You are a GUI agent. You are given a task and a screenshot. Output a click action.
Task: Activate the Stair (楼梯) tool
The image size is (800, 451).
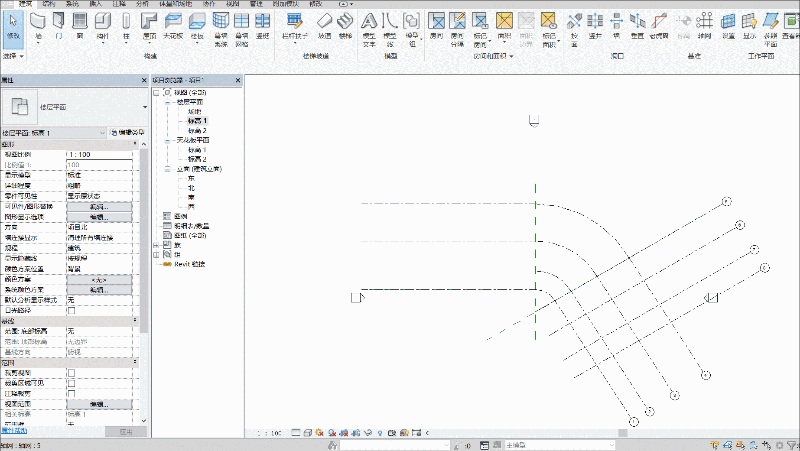(x=345, y=27)
